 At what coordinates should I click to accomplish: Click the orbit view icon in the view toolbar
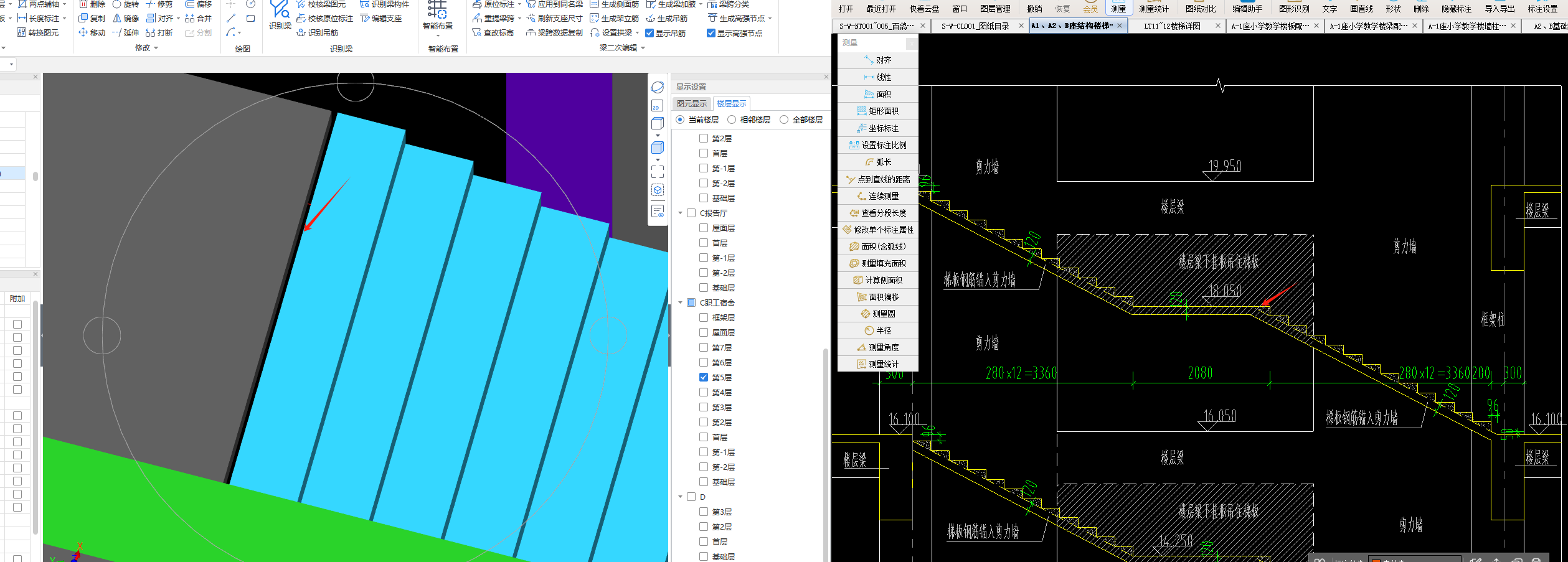point(658,87)
